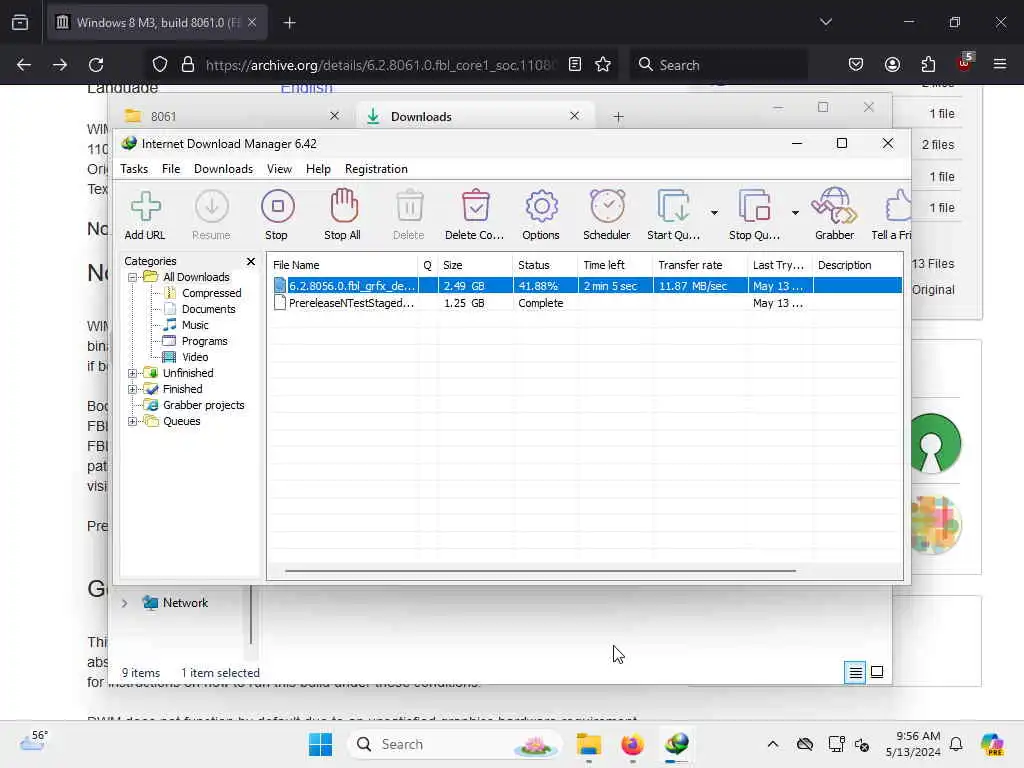Open Firefox Extensions puzzle icon
1024x768 pixels.
pyautogui.click(x=928, y=64)
